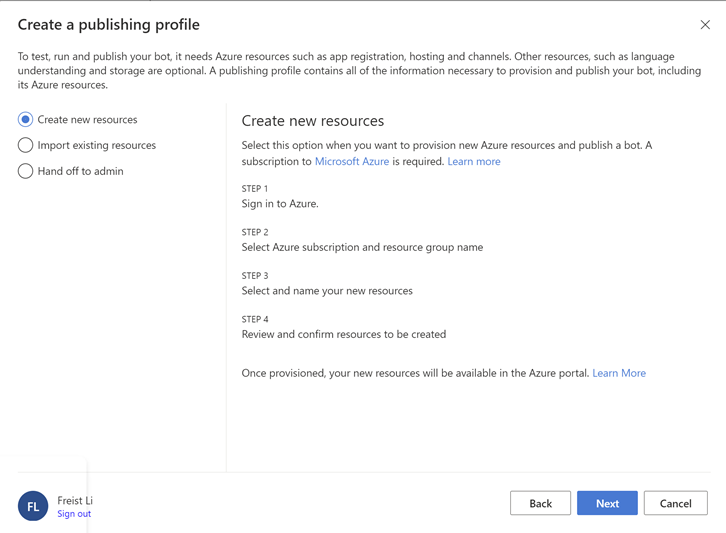Pick the Hand off to admin option
This screenshot has width=726, height=533.
(x=26, y=172)
